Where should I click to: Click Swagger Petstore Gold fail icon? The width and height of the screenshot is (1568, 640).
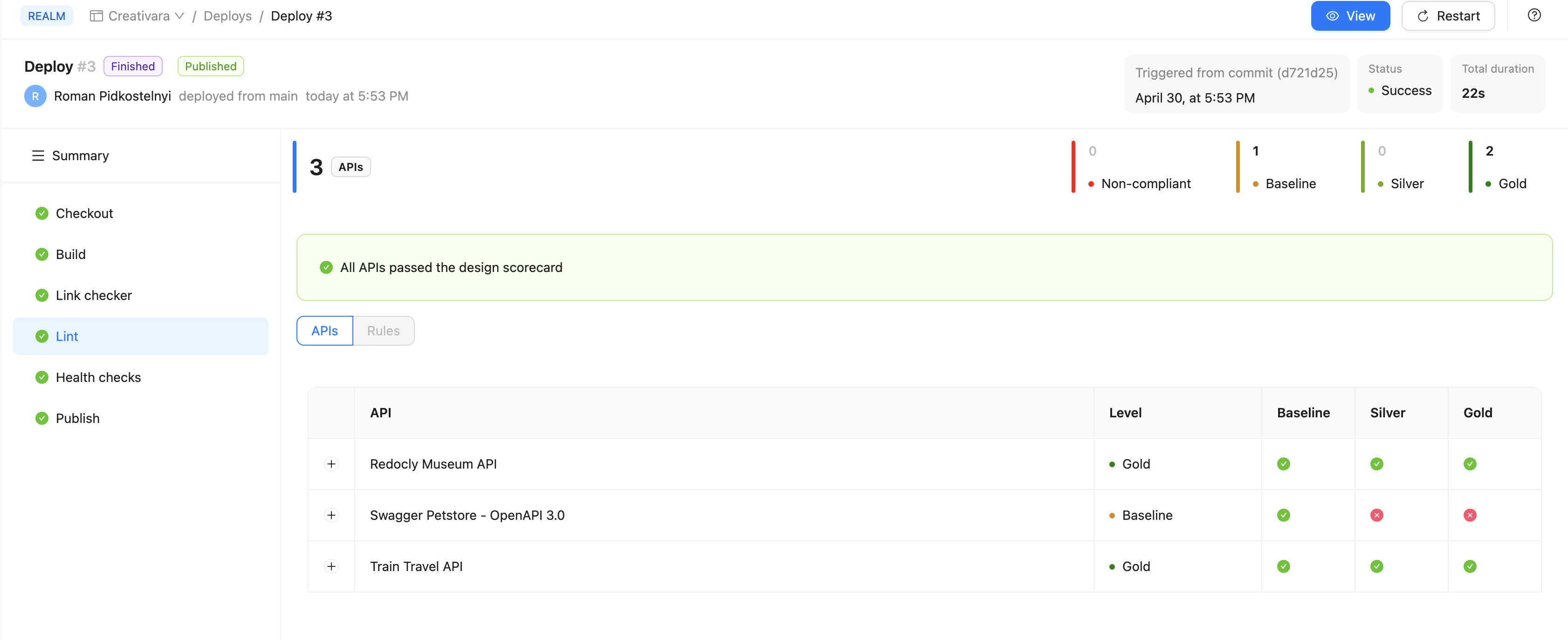(1469, 515)
